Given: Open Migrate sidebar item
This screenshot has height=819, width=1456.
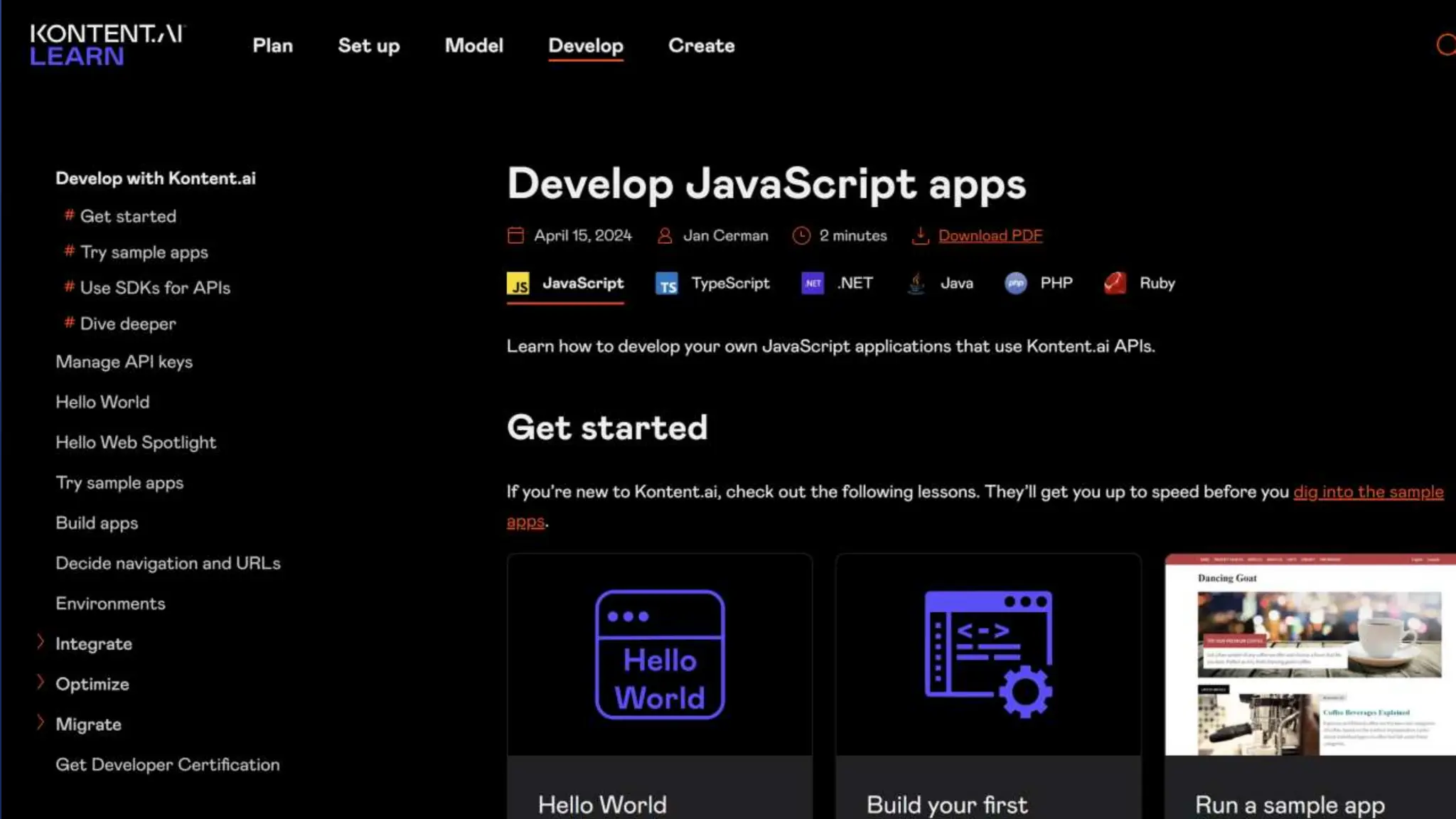Looking at the screenshot, I should click(89, 724).
